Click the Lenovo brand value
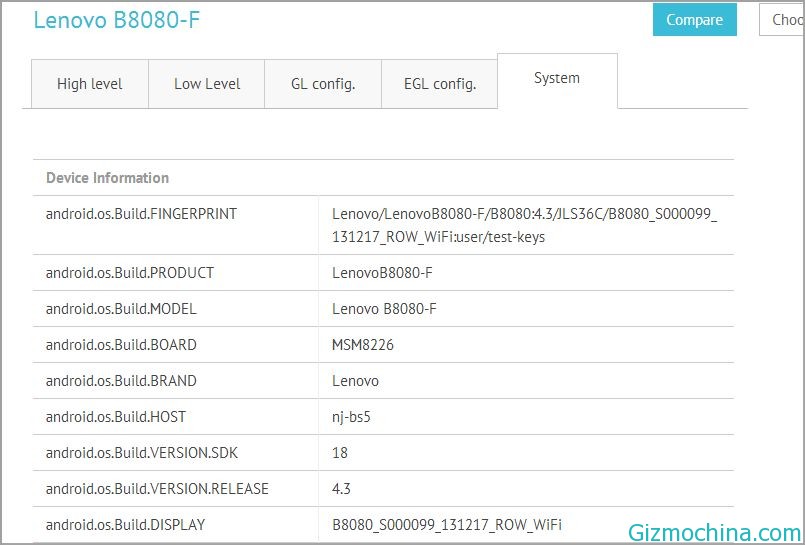The image size is (805, 545). click(355, 381)
